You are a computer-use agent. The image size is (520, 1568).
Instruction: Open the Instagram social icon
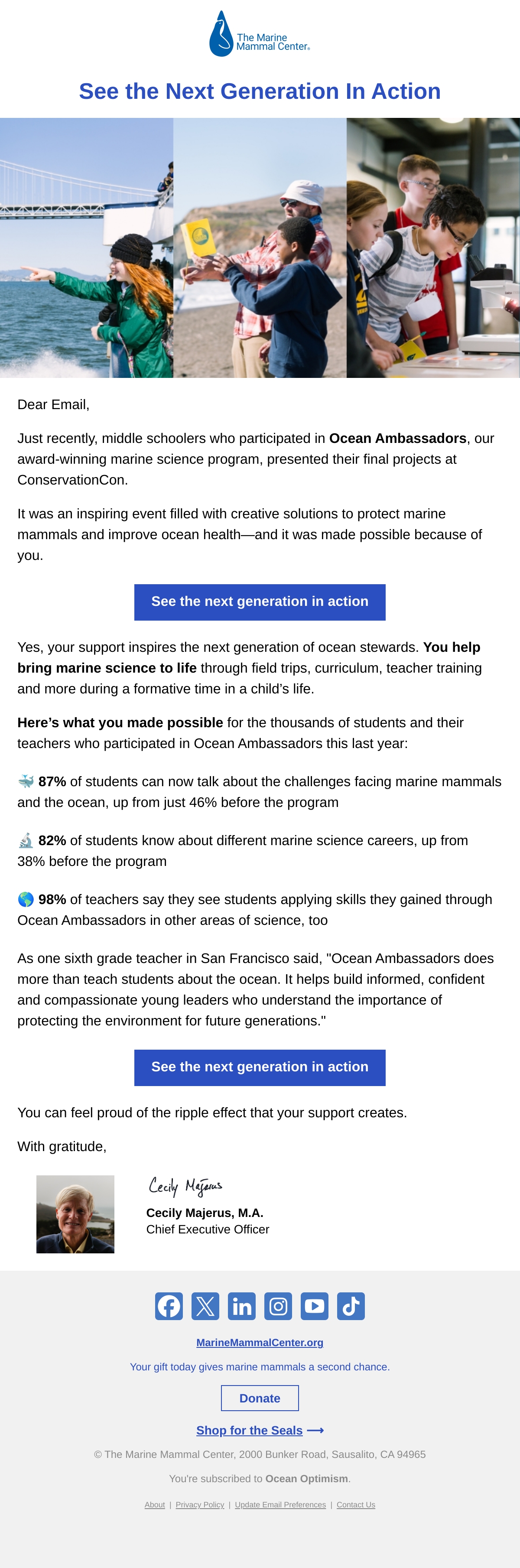(278, 1306)
